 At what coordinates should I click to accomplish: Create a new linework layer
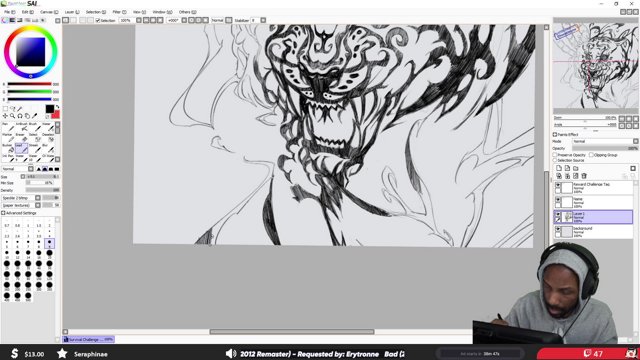tap(567, 168)
